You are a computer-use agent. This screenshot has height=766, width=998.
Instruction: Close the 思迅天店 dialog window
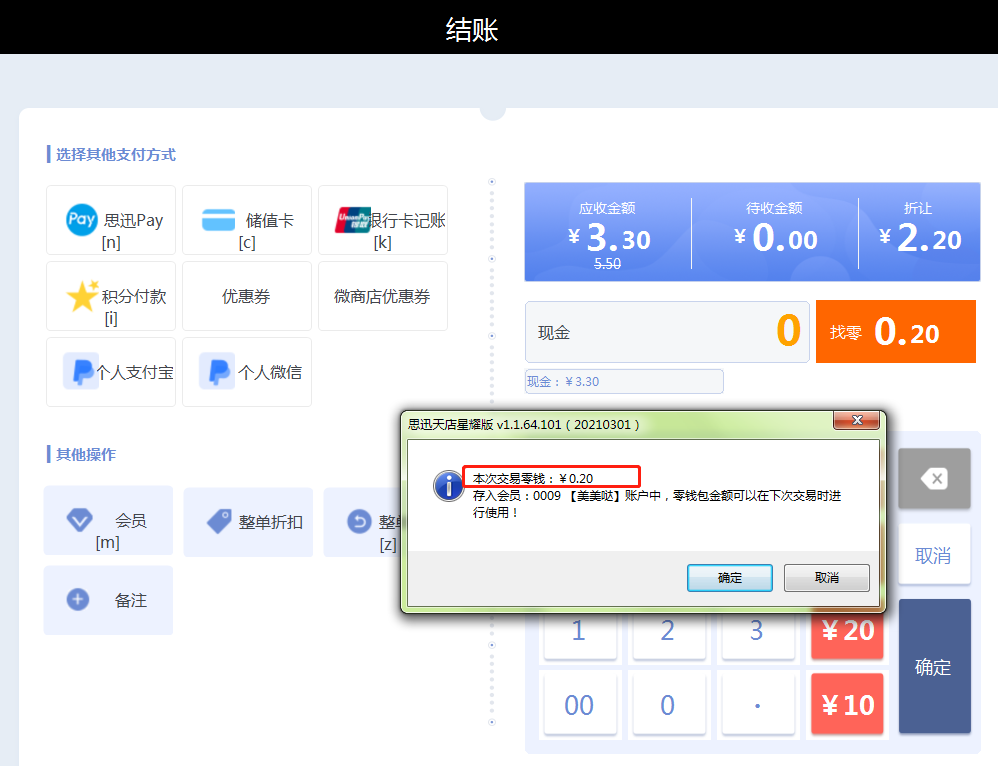[x=857, y=422]
